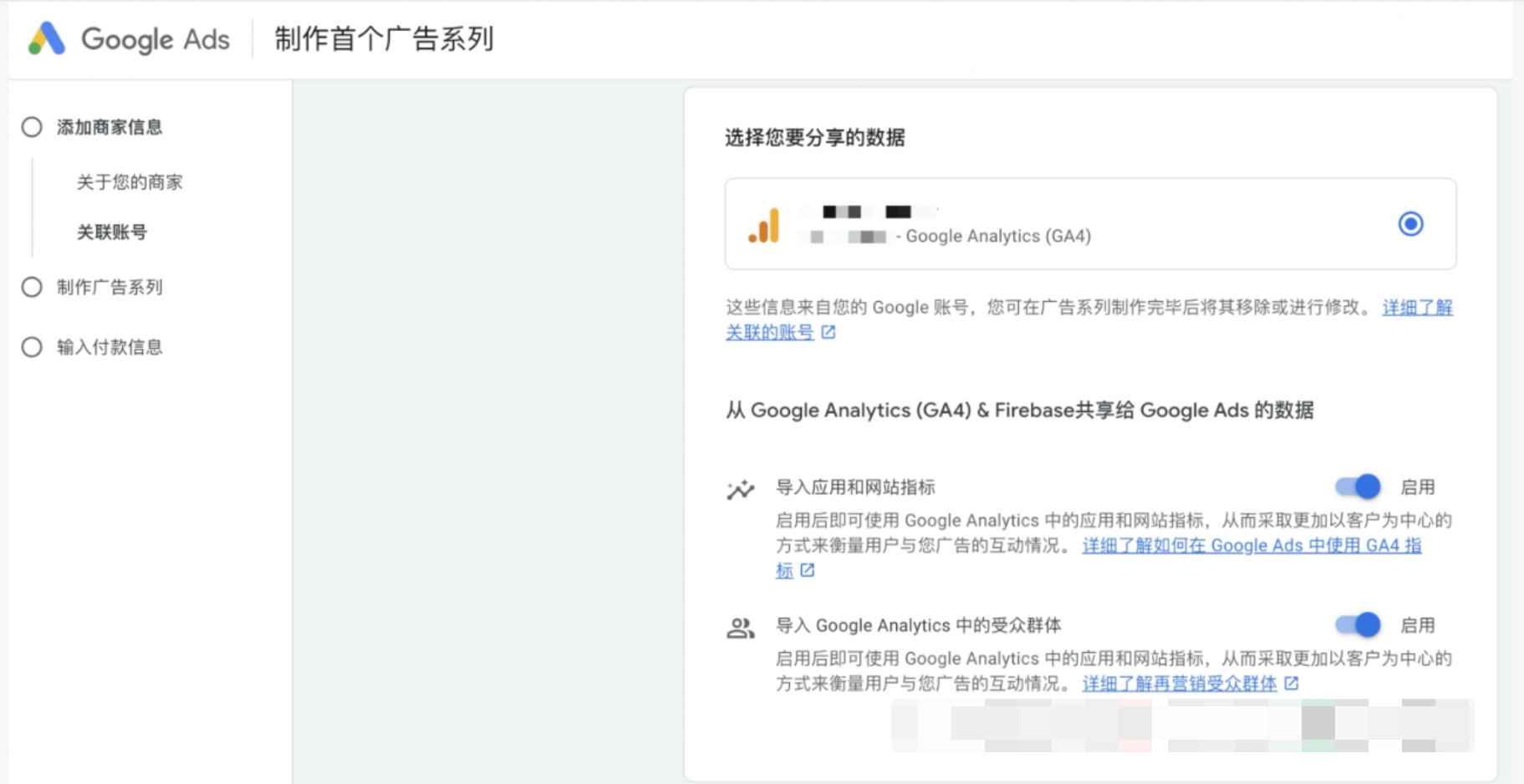Select the Google Analytics (GA4) account radio button
This screenshot has width=1524, height=784.
[x=1410, y=224]
